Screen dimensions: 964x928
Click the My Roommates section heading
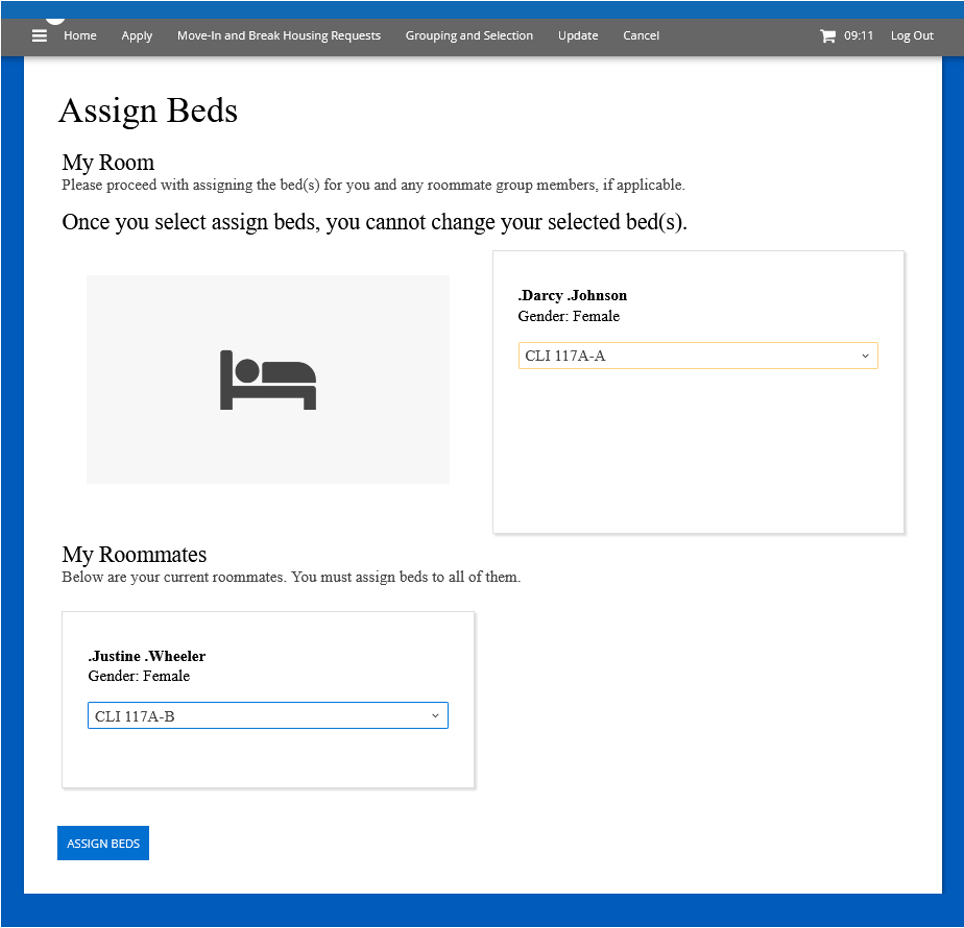[x=134, y=554]
